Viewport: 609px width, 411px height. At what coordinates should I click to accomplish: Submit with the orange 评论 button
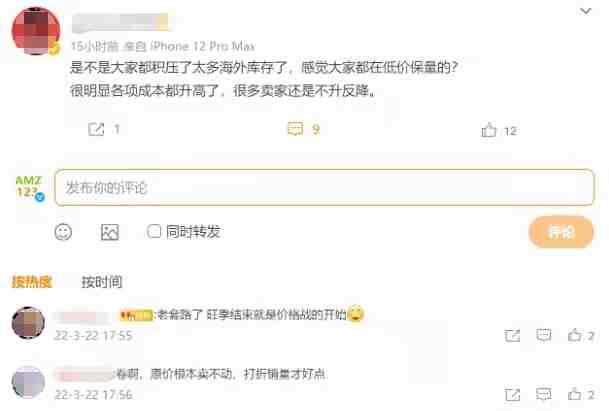tap(561, 232)
